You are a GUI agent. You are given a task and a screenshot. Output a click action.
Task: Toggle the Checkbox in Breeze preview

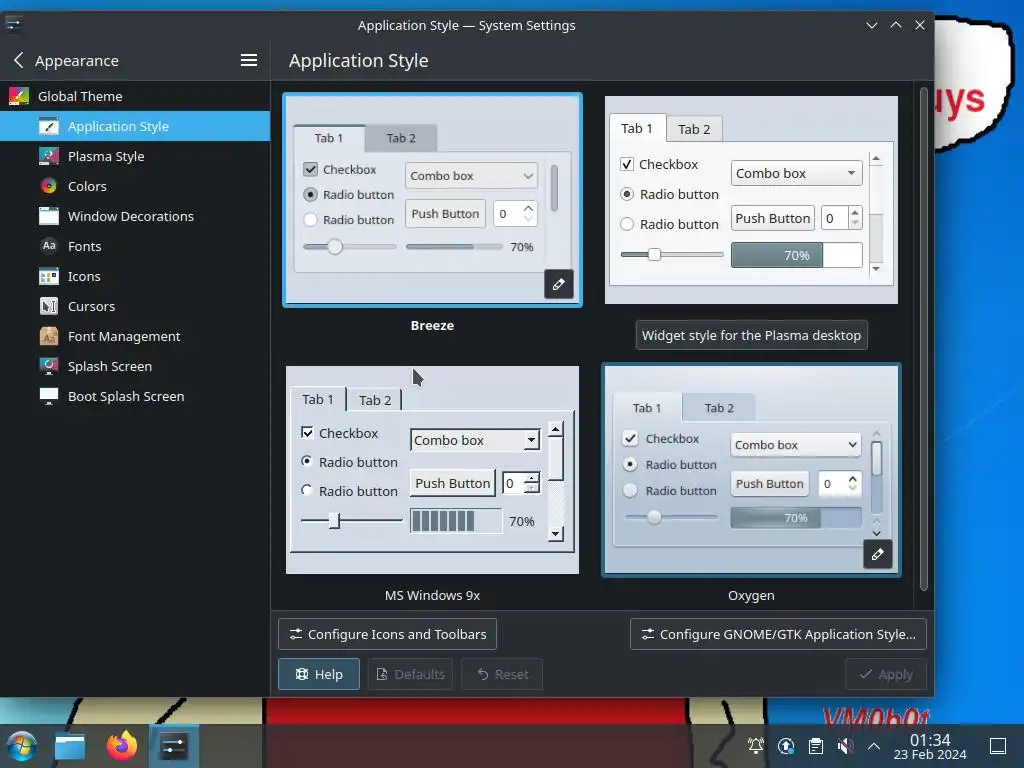point(311,170)
